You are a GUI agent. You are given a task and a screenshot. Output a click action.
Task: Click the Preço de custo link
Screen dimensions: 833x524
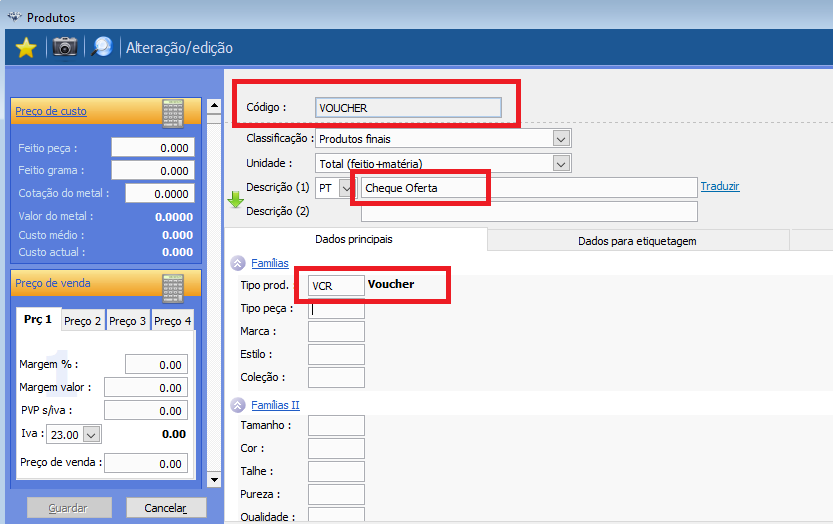(x=51, y=111)
